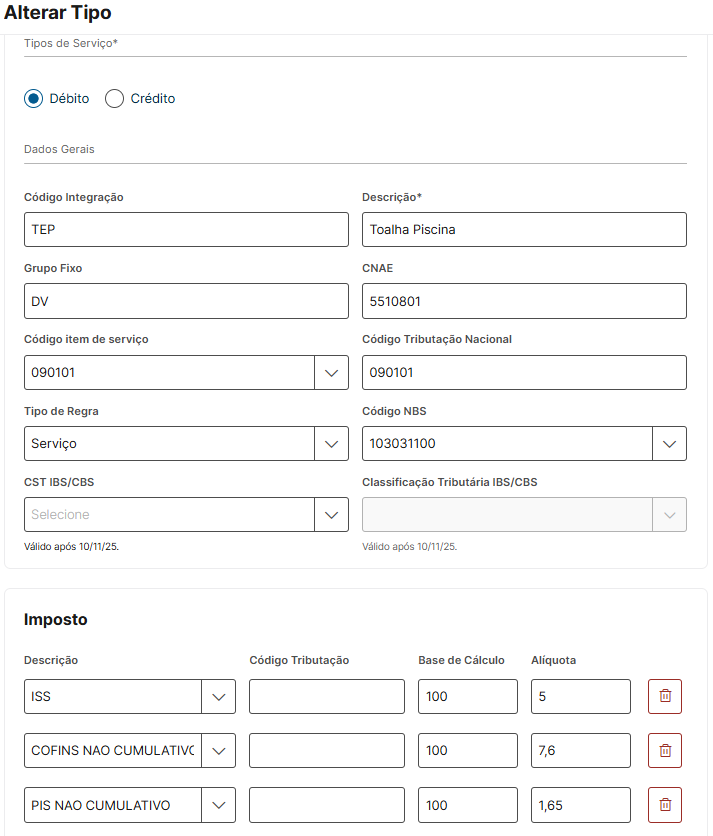Expand the Código item de serviço dropdown
This screenshot has height=836, width=713.
coord(331,373)
